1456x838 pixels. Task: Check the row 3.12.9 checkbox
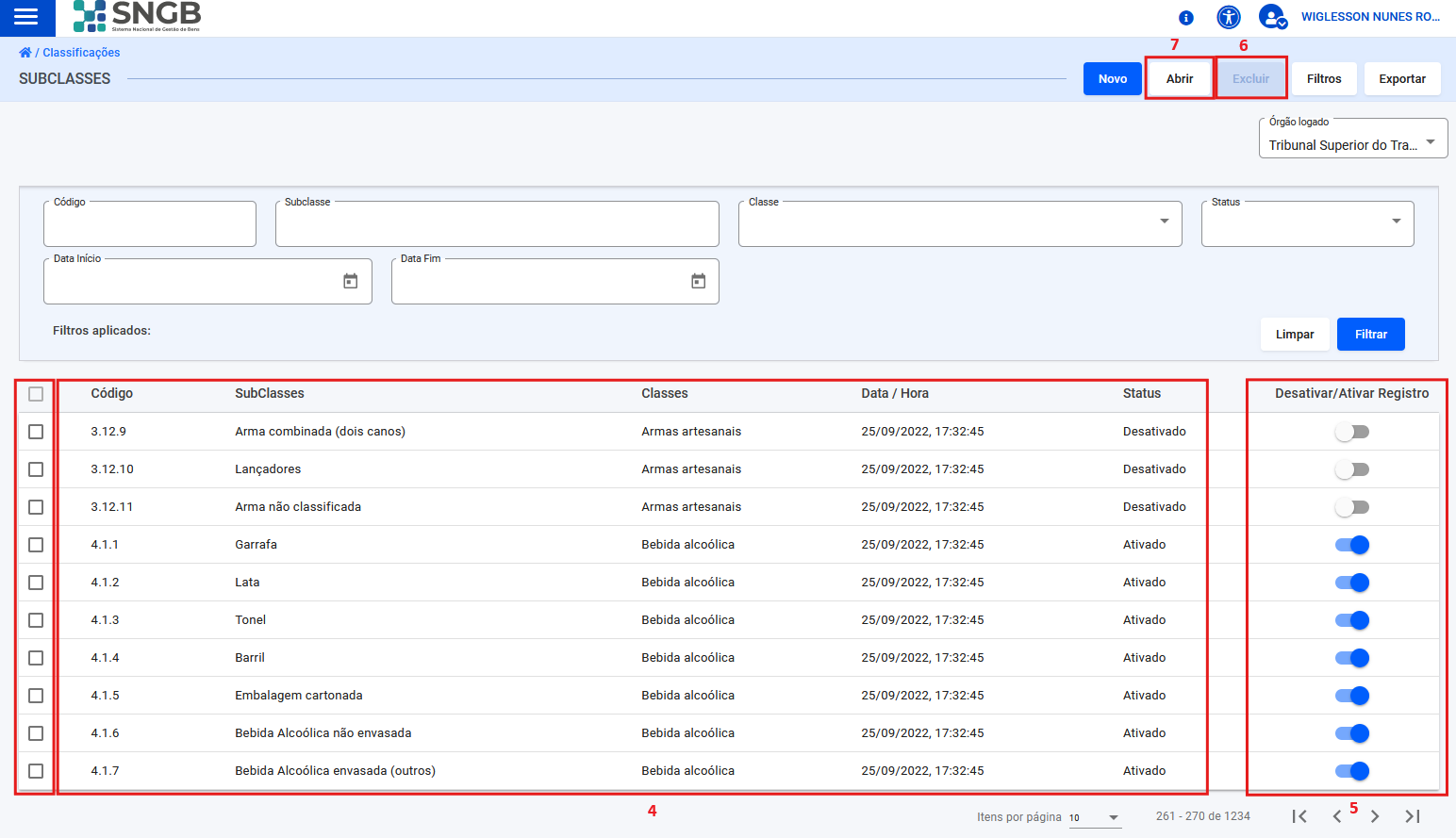pyautogui.click(x=36, y=432)
